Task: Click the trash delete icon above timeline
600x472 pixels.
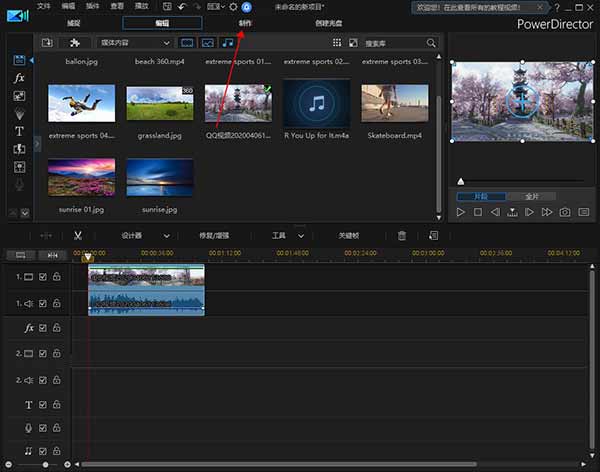Action: pos(402,235)
